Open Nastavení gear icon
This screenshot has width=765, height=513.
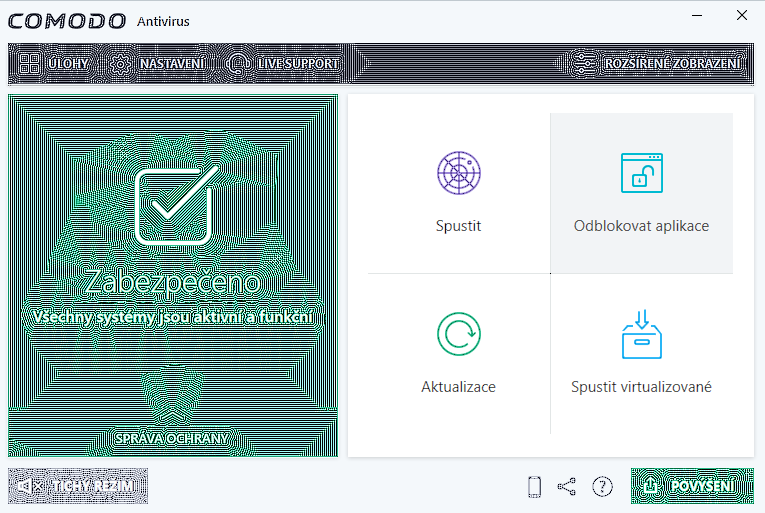tap(120, 64)
